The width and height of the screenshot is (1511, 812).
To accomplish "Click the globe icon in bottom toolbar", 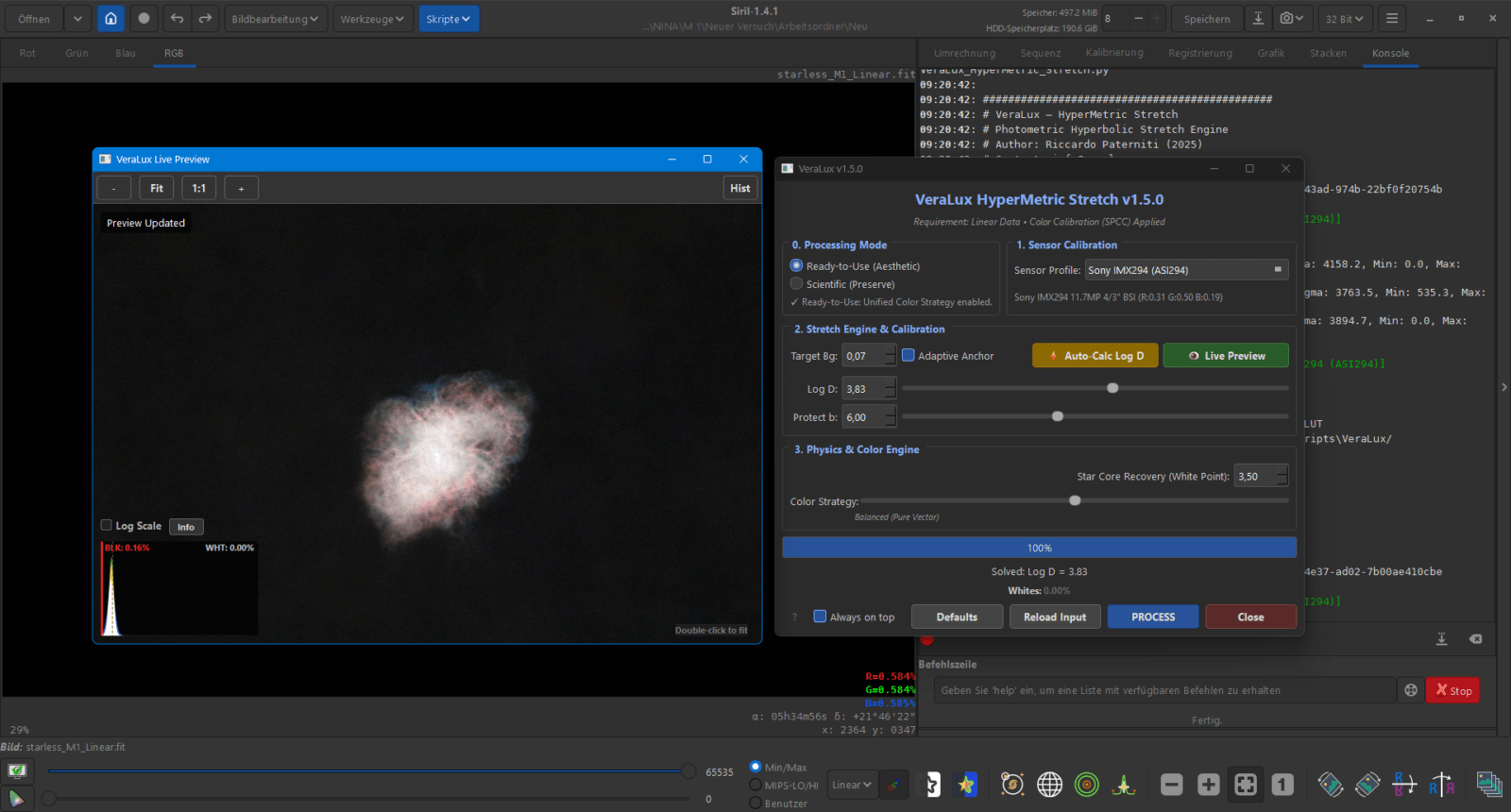I will (1049, 785).
